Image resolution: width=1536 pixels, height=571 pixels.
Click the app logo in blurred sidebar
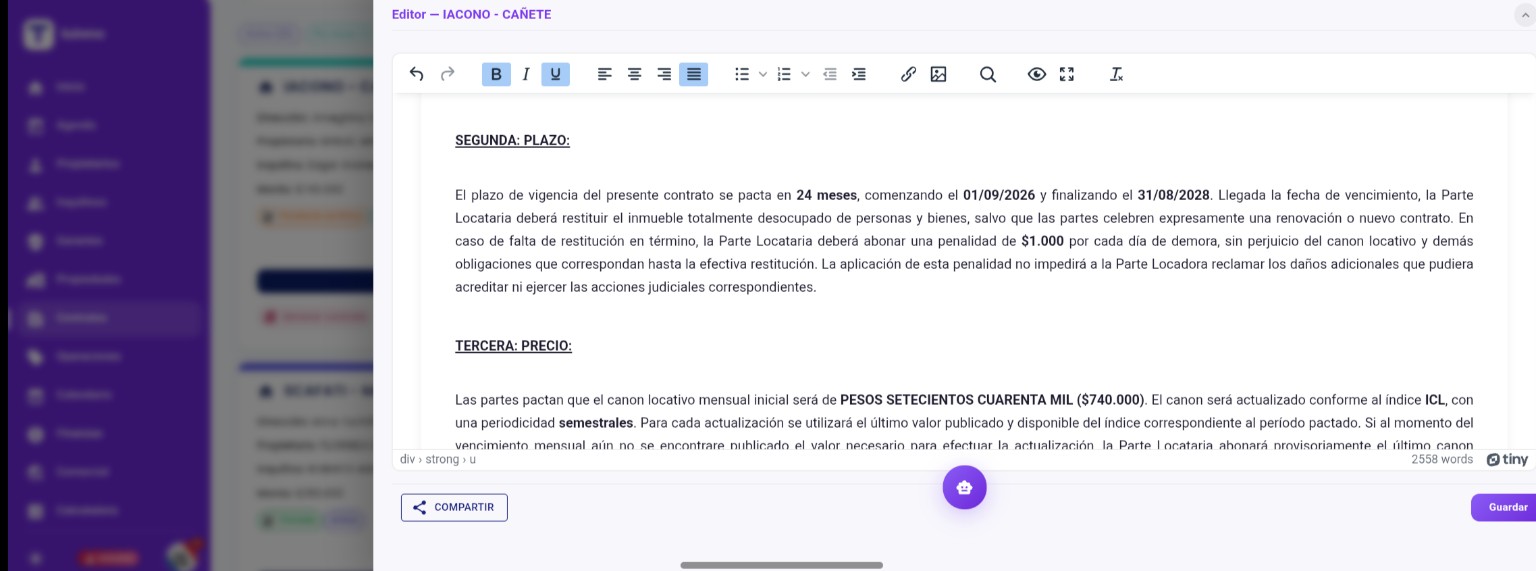coord(38,33)
